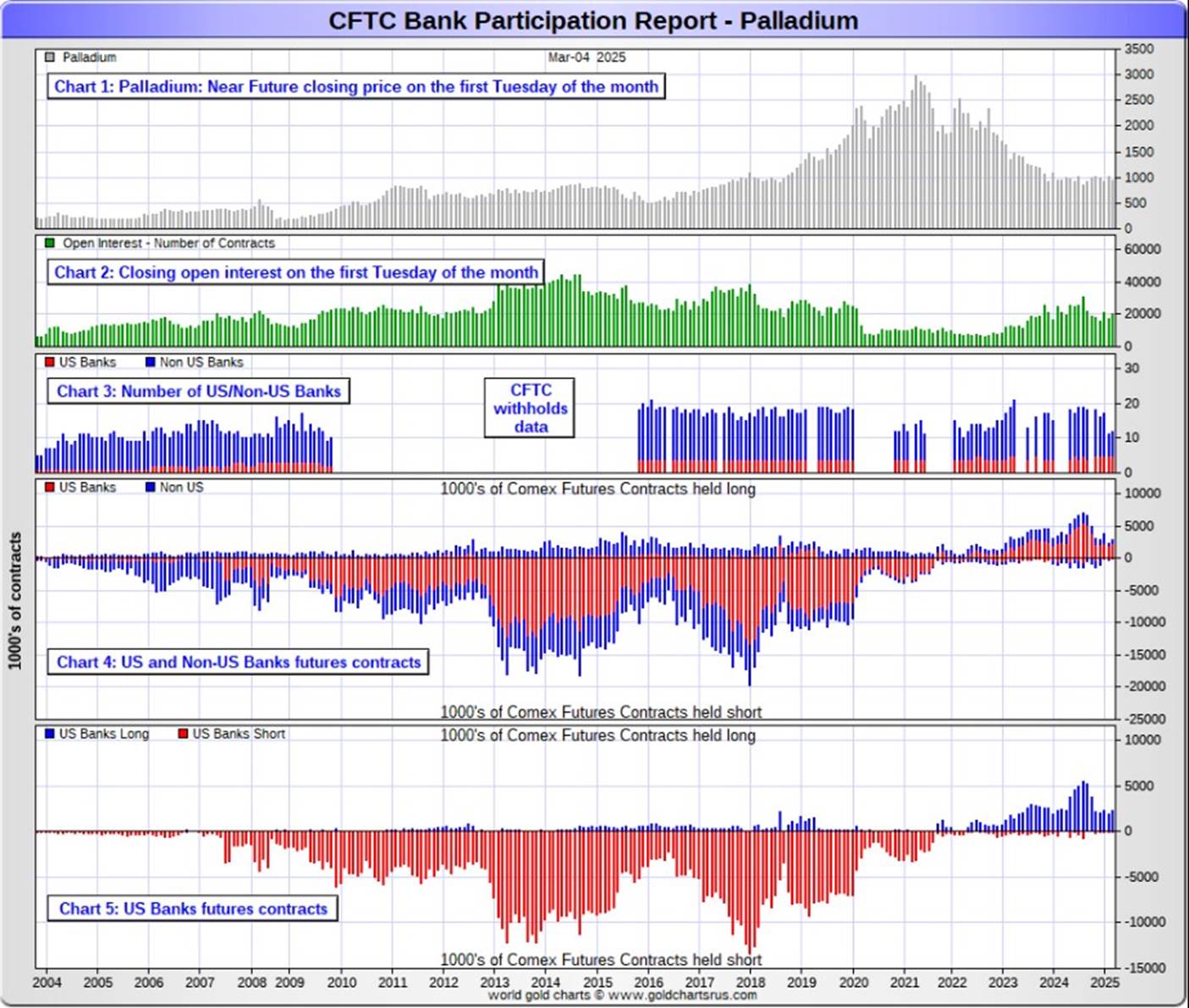
Task: Click the blue Non US swatch in Chart 4 legend
Action: point(150,487)
